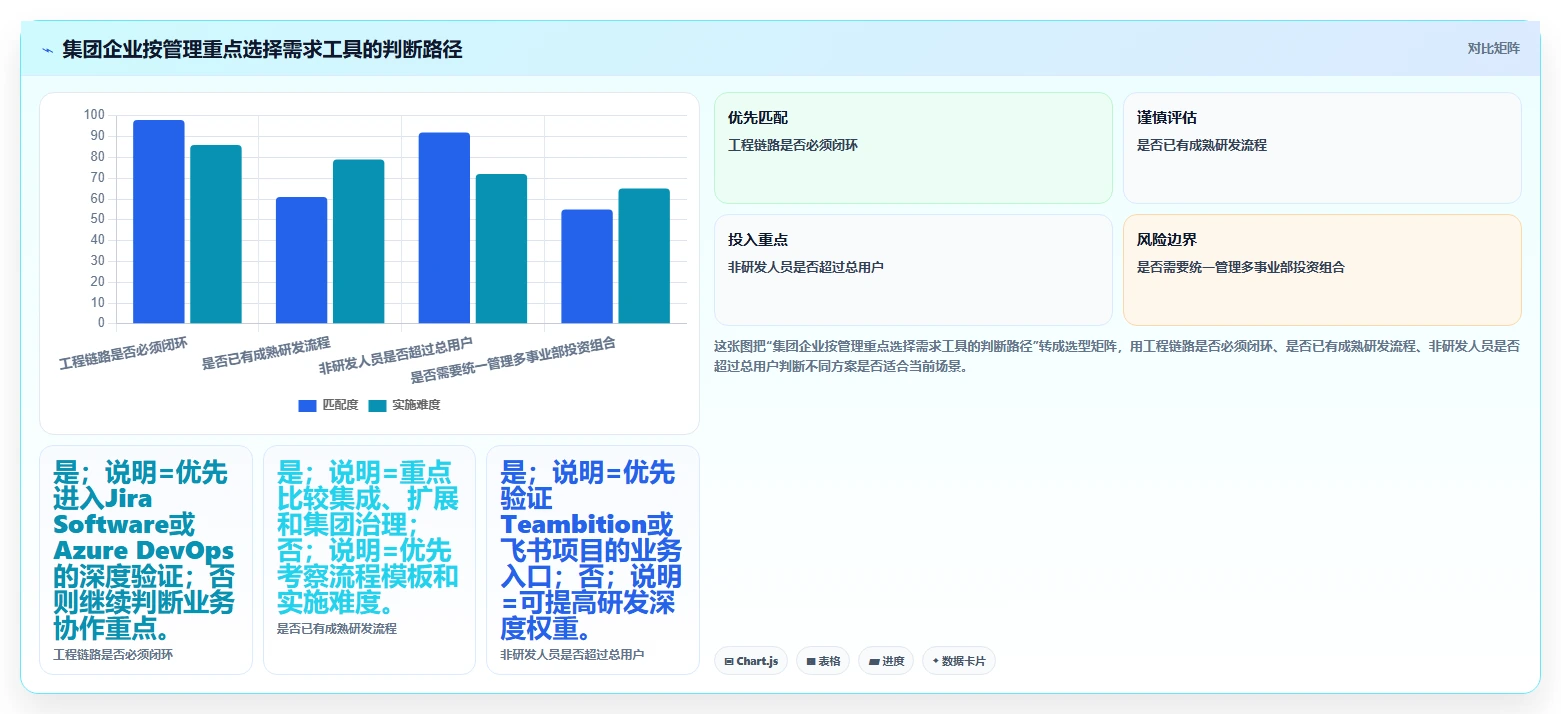This screenshot has width=1561, height=714.
Task: Click the x-axis label 是否需要统一管理多事业部投资组合
Action: (x=513, y=361)
